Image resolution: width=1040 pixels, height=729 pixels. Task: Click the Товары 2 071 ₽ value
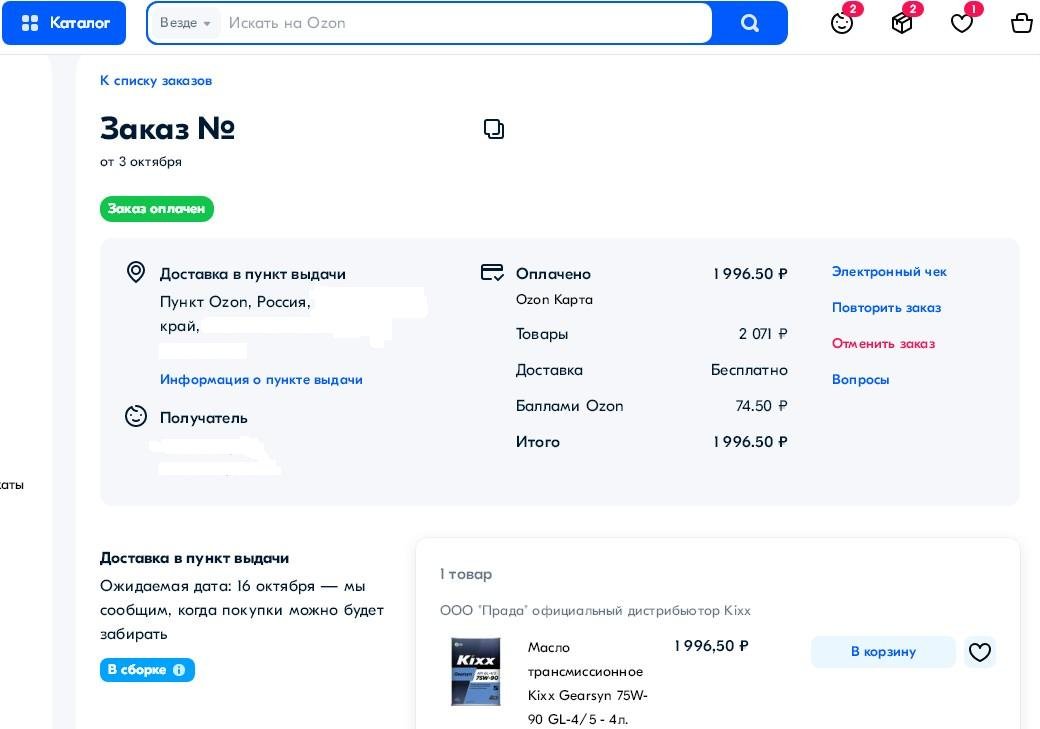tap(763, 334)
